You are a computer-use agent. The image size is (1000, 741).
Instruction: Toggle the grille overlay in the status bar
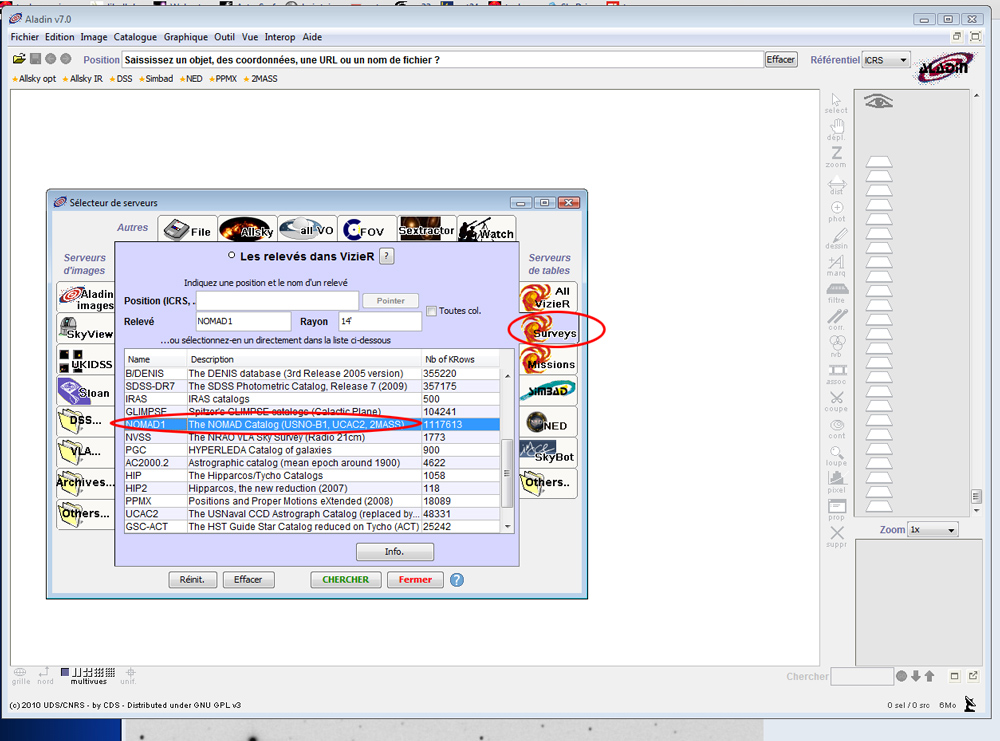click(x=18, y=674)
